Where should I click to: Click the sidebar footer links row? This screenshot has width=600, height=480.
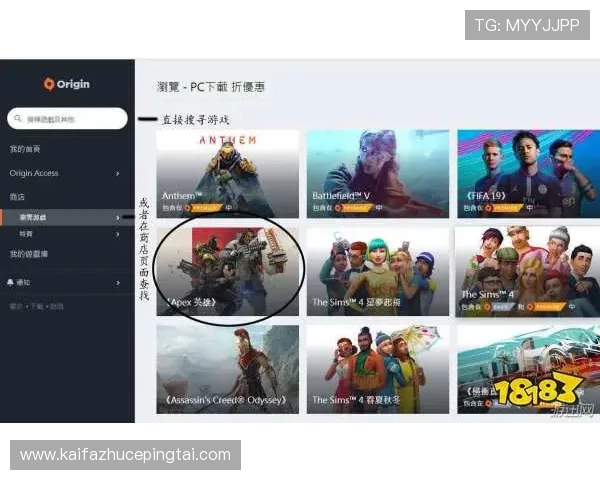pos(36,306)
